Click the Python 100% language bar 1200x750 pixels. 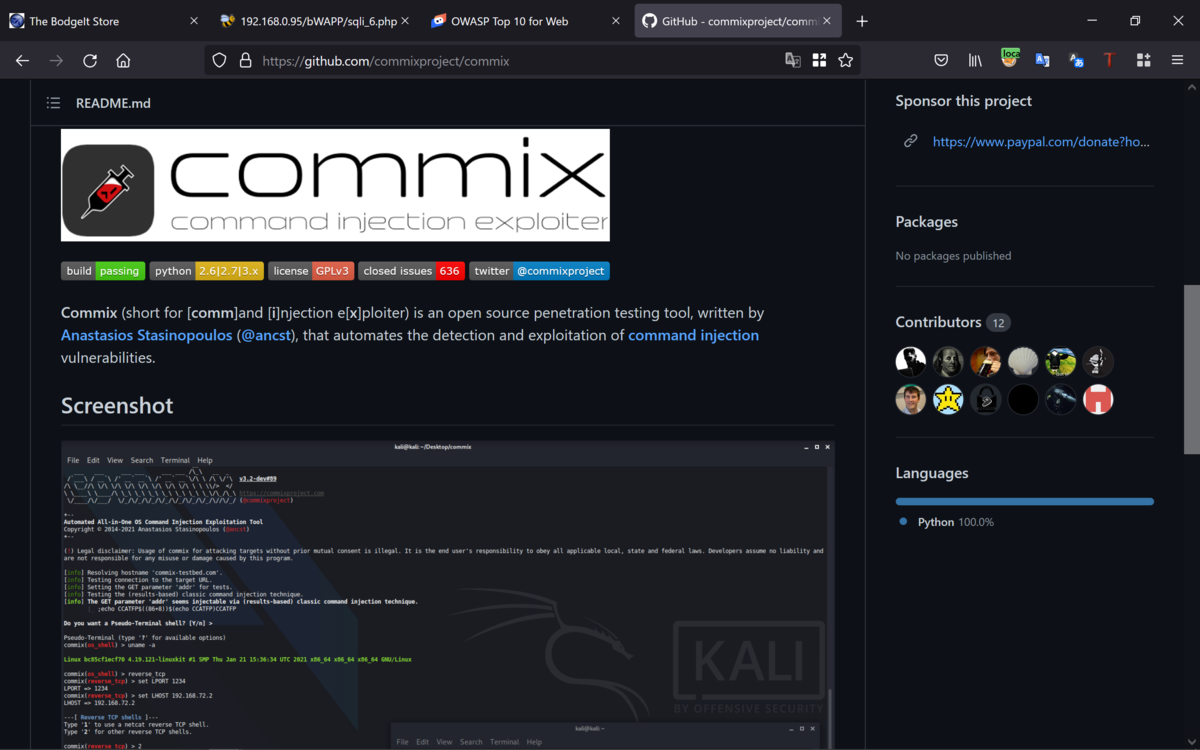click(x=1024, y=501)
